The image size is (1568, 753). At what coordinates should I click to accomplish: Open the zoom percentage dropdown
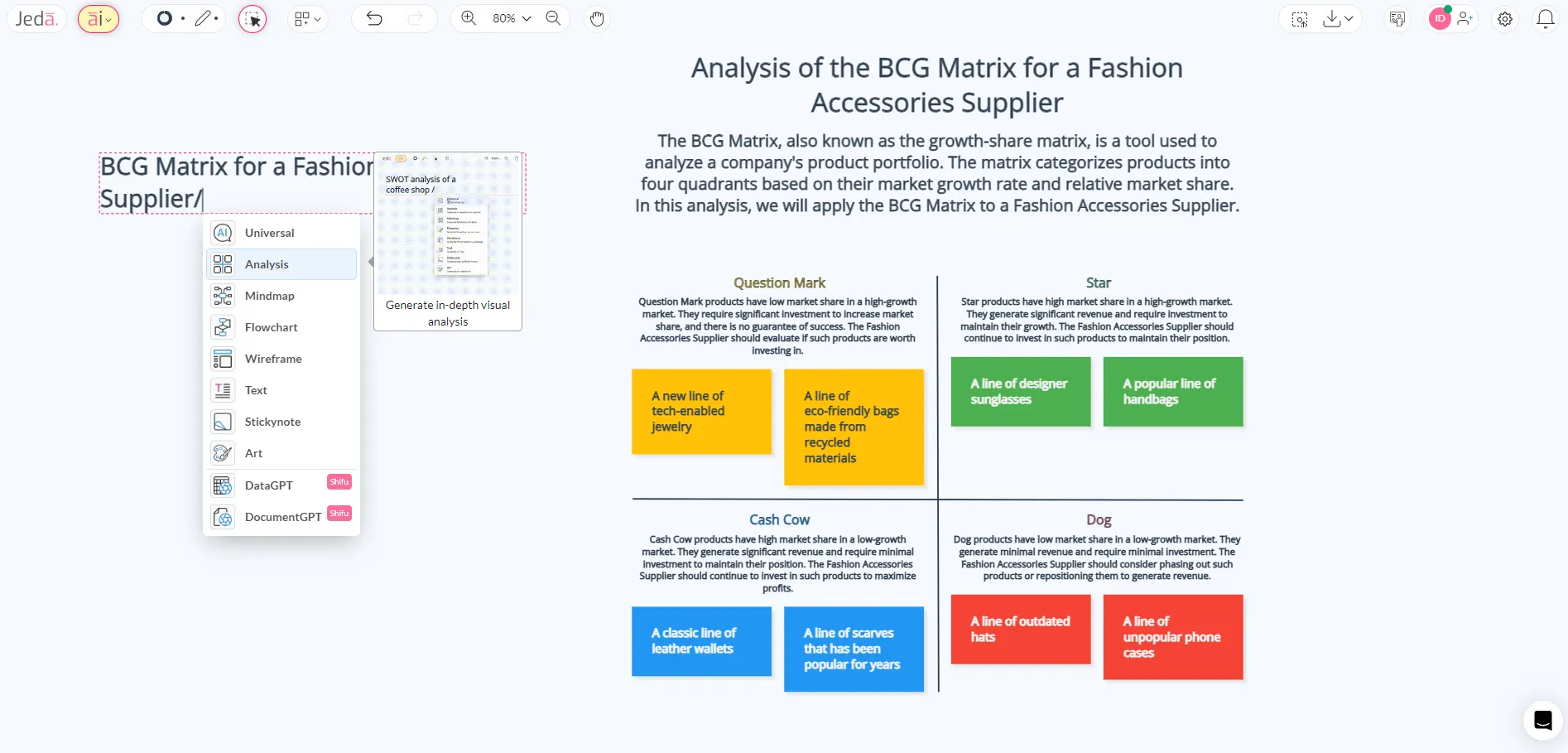(x=508, y=17)
